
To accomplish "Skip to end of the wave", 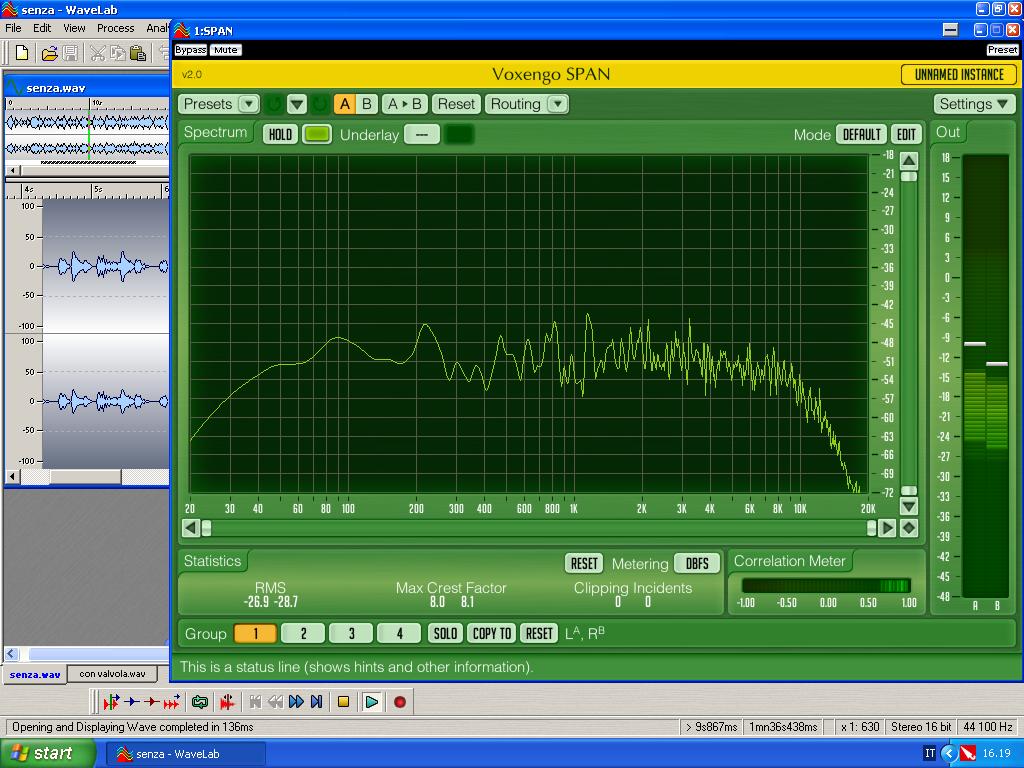I will click(x=317, y=702).
